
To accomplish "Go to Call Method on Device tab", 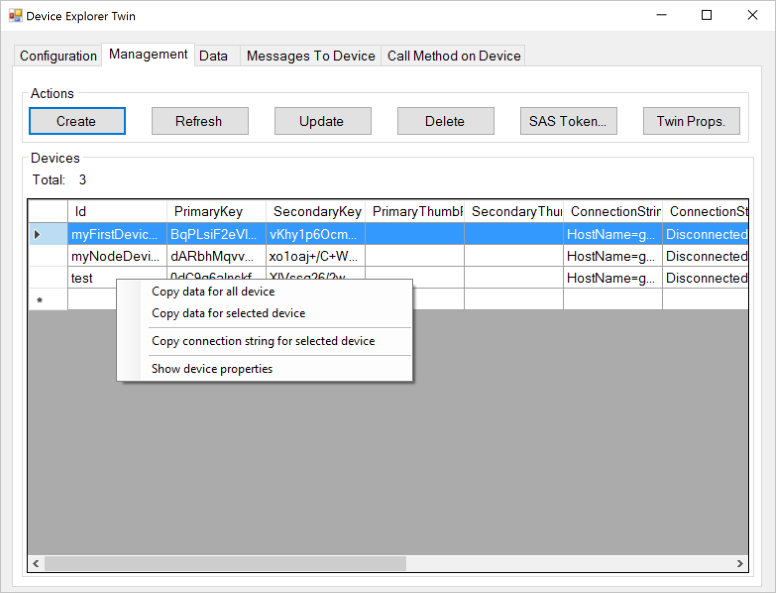I will click(453, 55).
